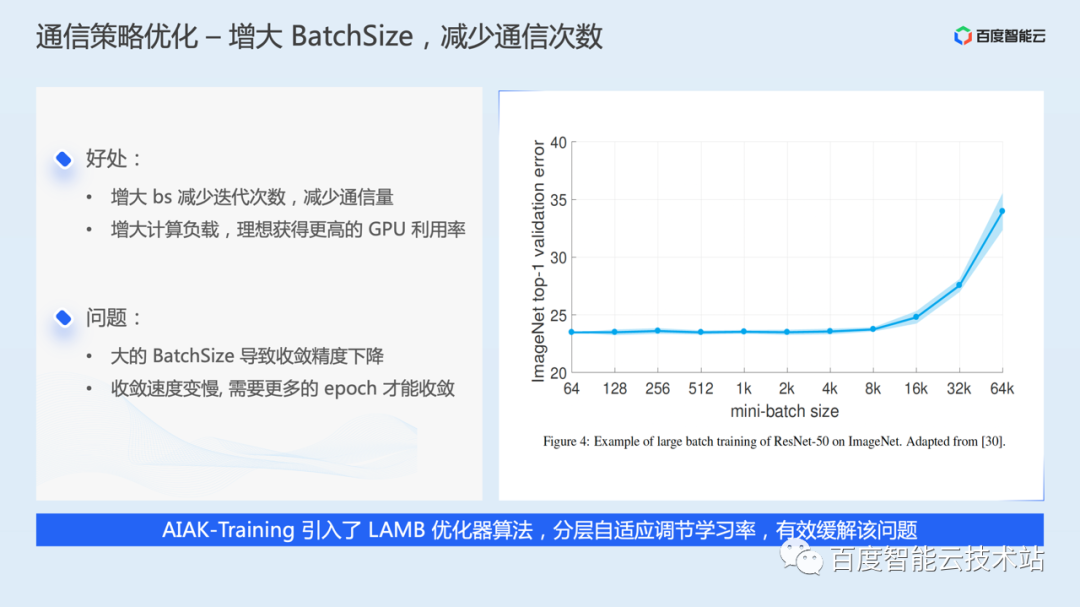Click the line 增大 bs 减少迭代次数，减少通信量
Viewport: 1080px width, 607px height.
252,197
